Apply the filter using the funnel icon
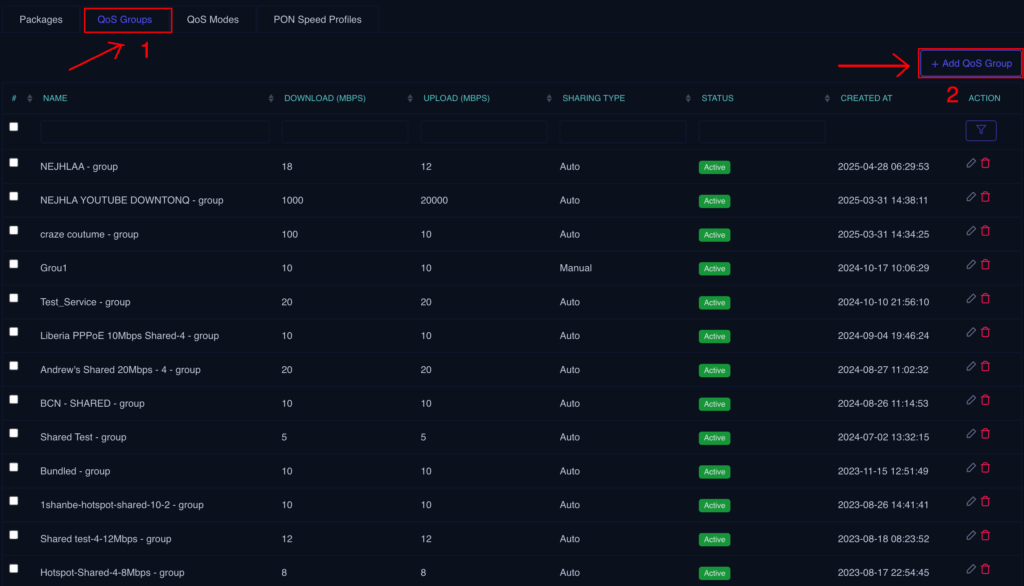Screen dimensions: 1024x586 [x=980, y=130]
